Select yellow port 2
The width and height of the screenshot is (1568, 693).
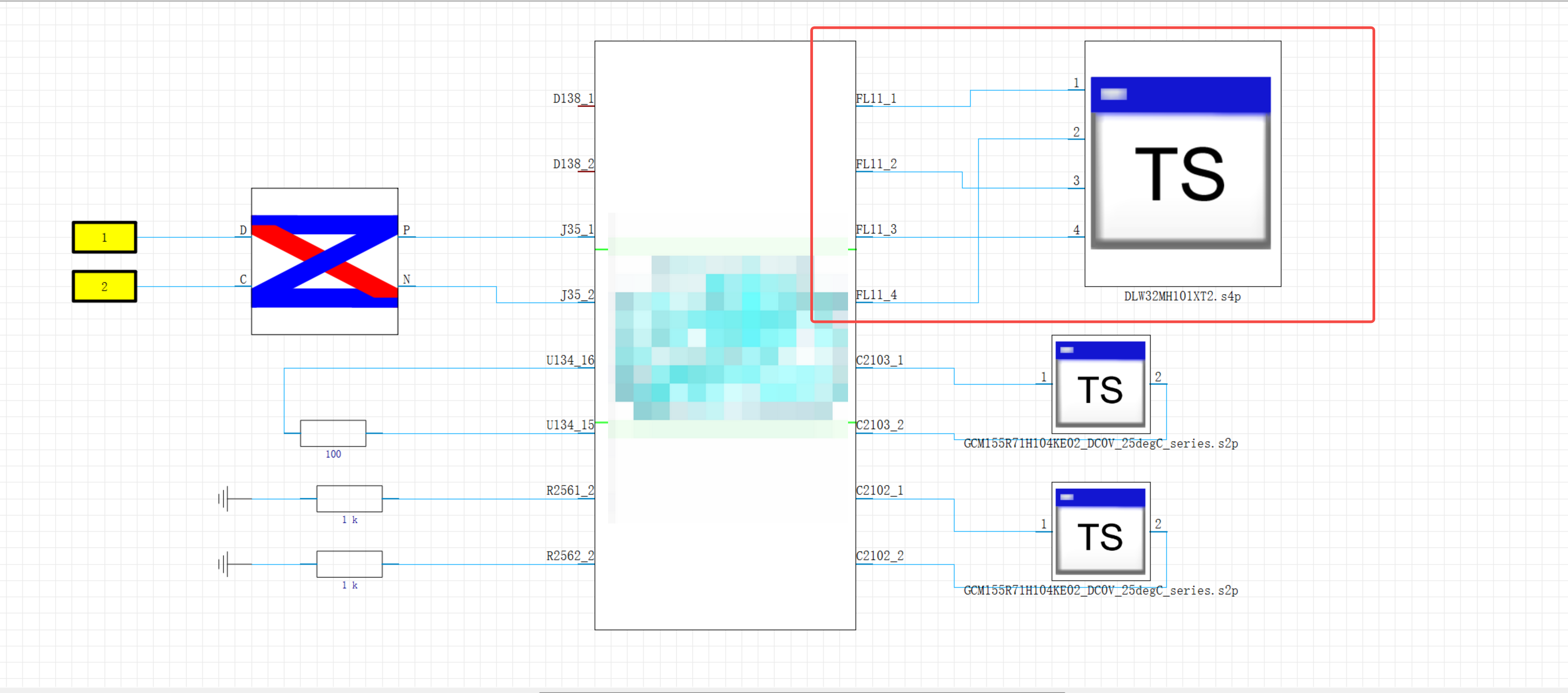[x=104, y=286]
